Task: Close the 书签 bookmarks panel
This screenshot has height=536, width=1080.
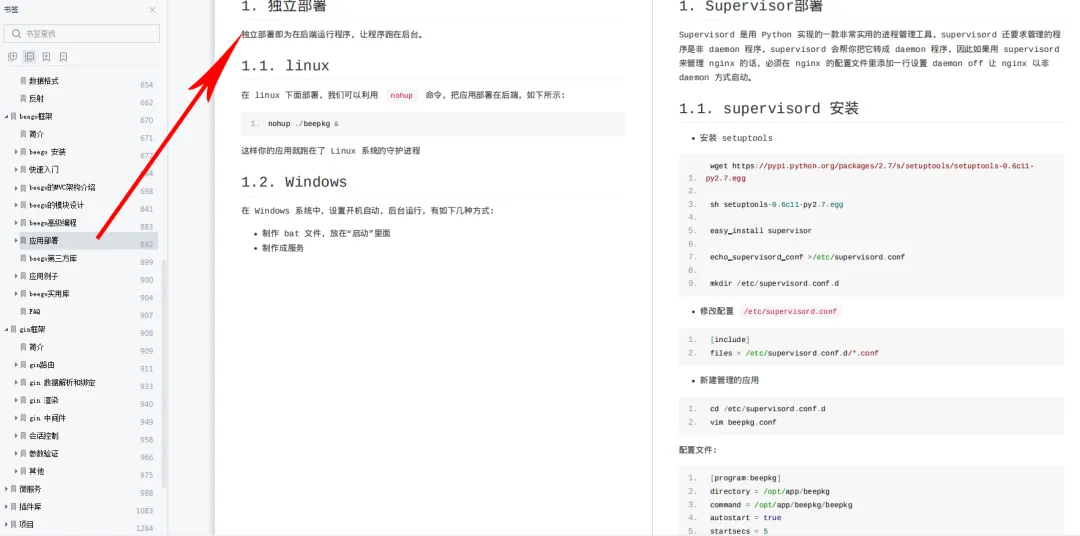Action: (152, 10)
